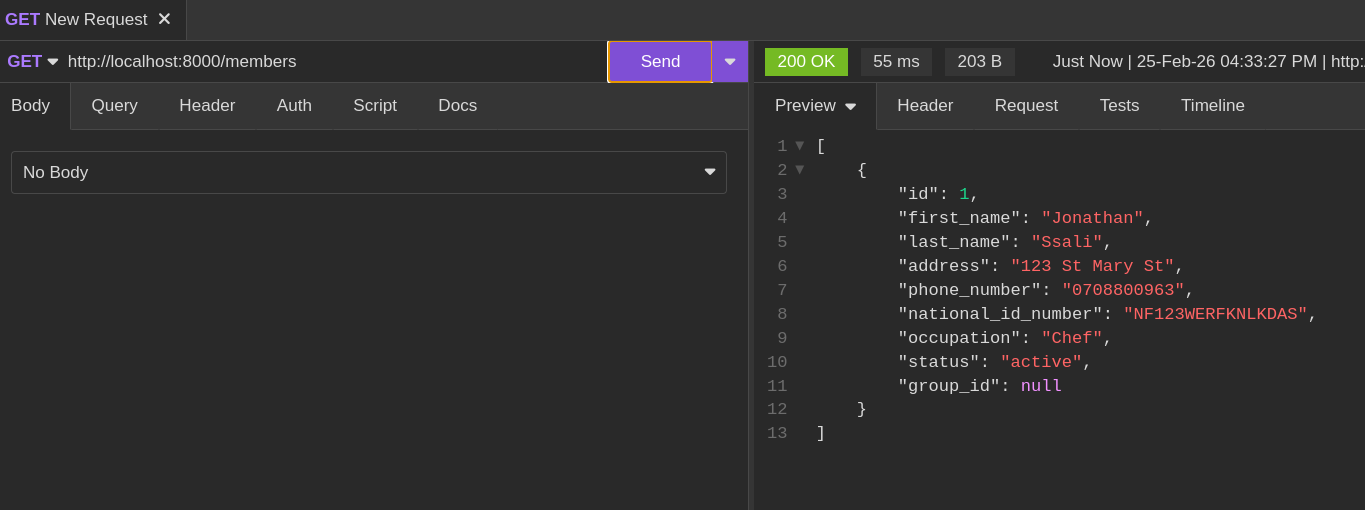1365x510 pixels.
Task: Select the Auth tab
Action: click(294, 106)
